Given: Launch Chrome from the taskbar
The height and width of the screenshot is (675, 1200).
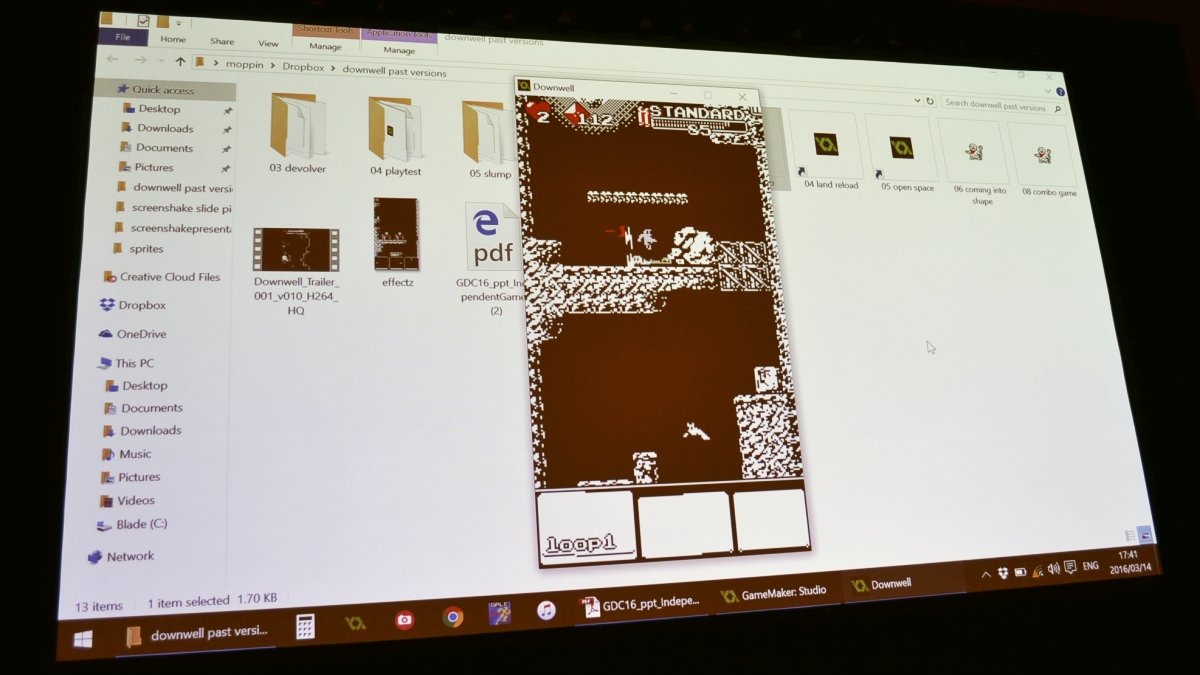Looking at the screenshot, I should point(453,617).
